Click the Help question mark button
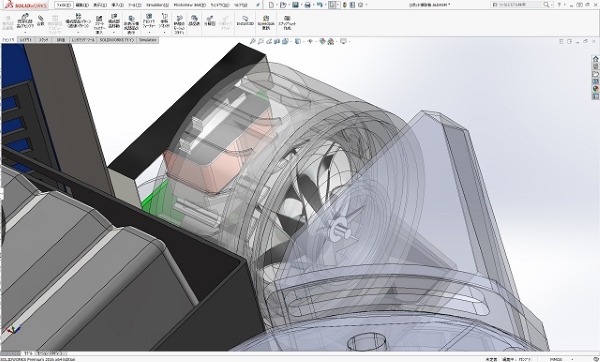600x362 pixels. tap(559, 5)
